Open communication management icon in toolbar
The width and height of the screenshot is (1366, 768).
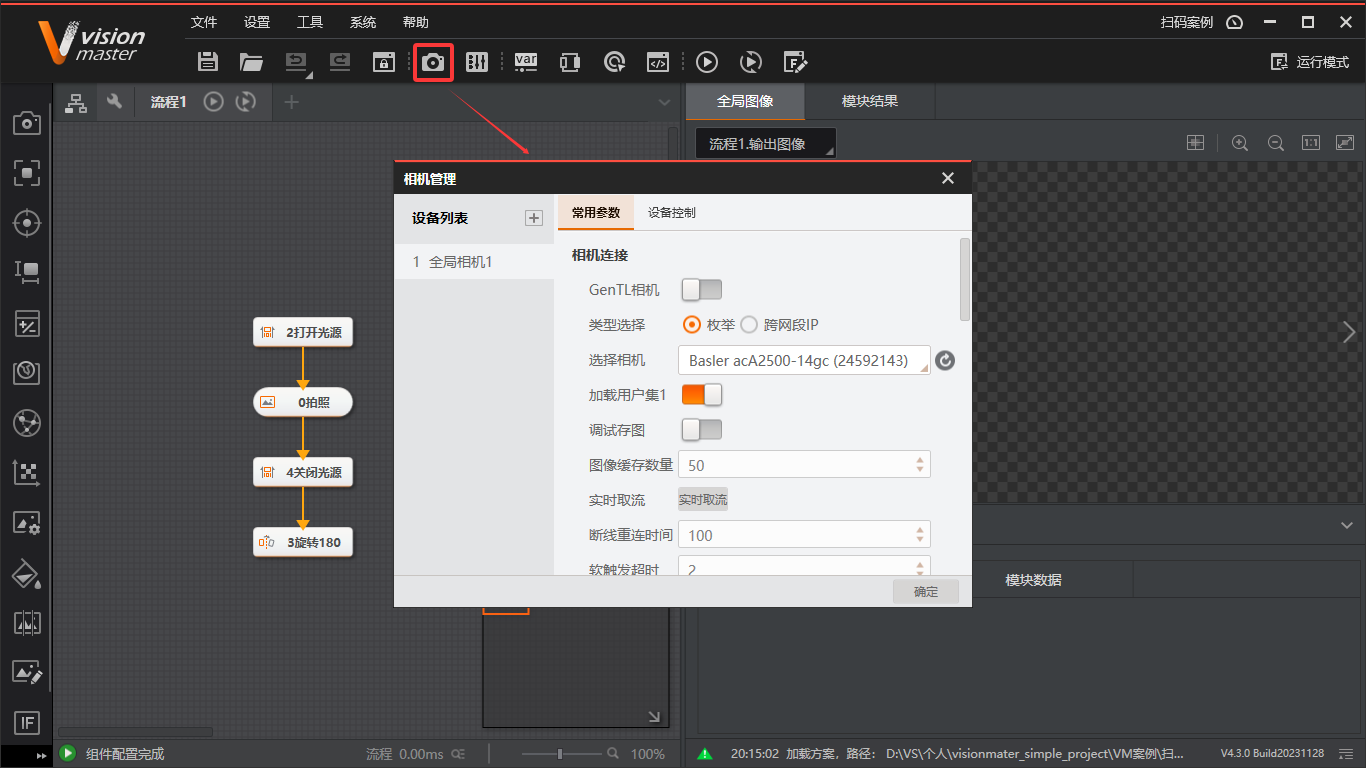[570, 62]
